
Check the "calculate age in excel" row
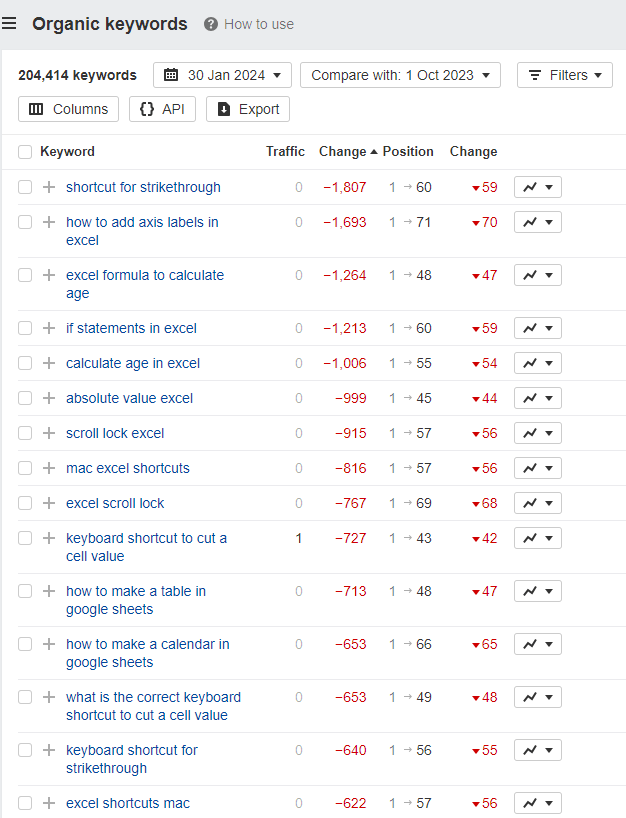point(25,363)
